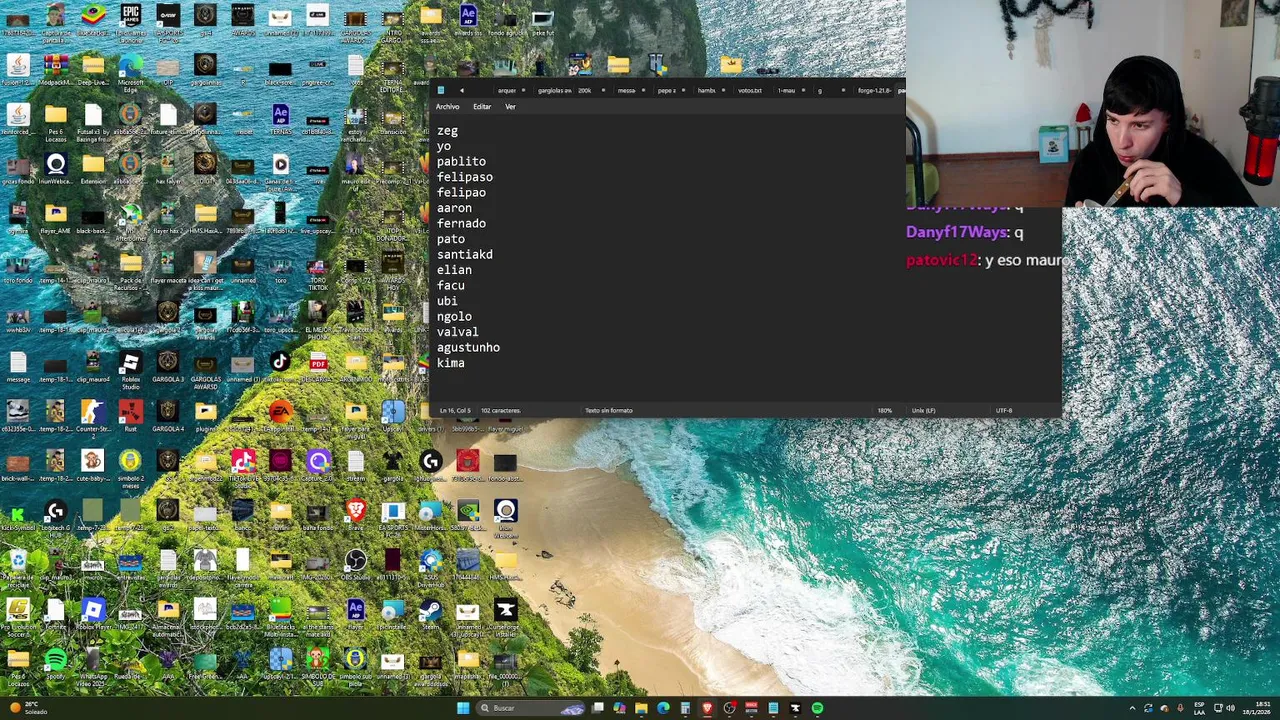1280x720 pixels.
Task: Open the Roblox Player desktop shortcut
Action: [x=92, y=614]
